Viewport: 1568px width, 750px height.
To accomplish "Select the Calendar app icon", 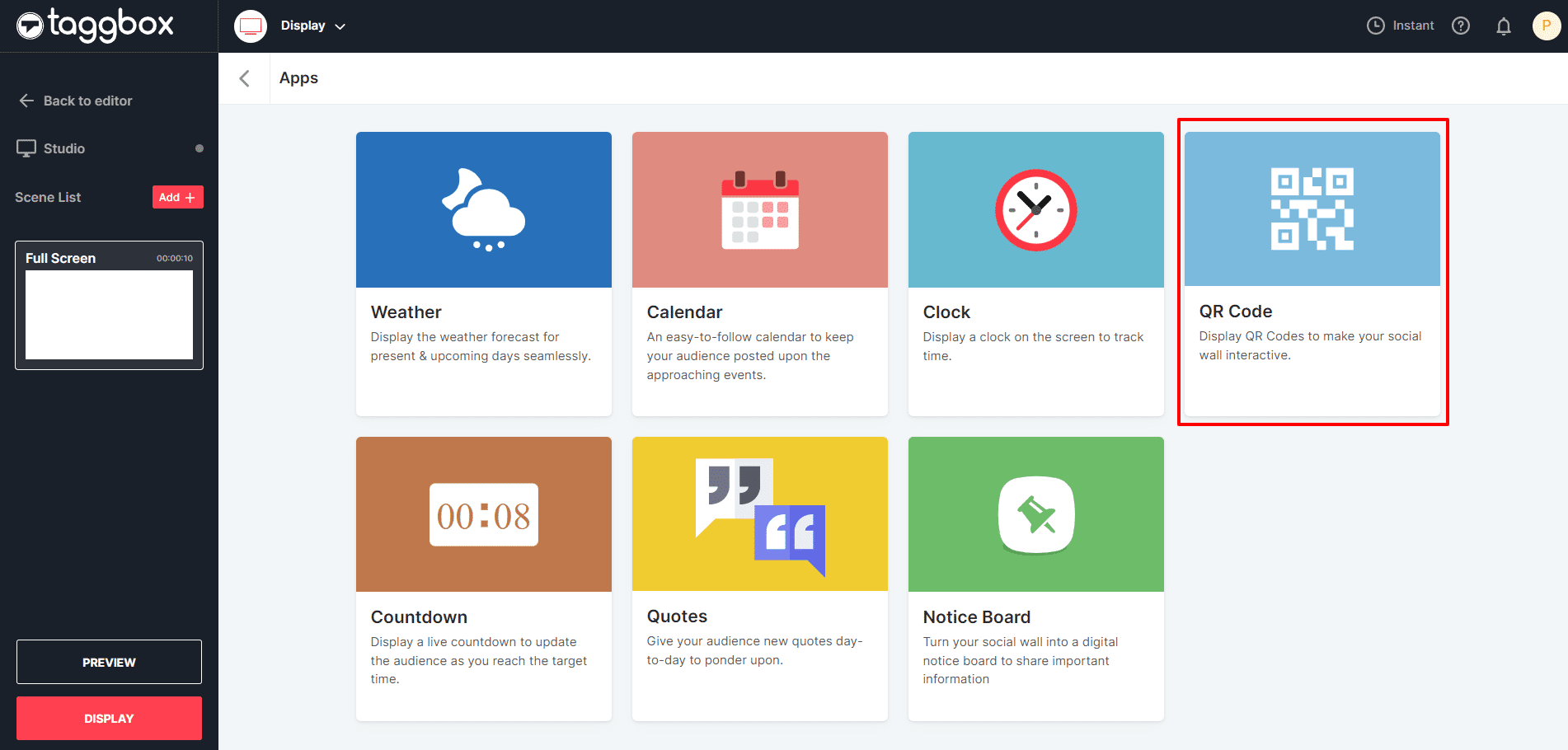I will click(x=759, y=210).
